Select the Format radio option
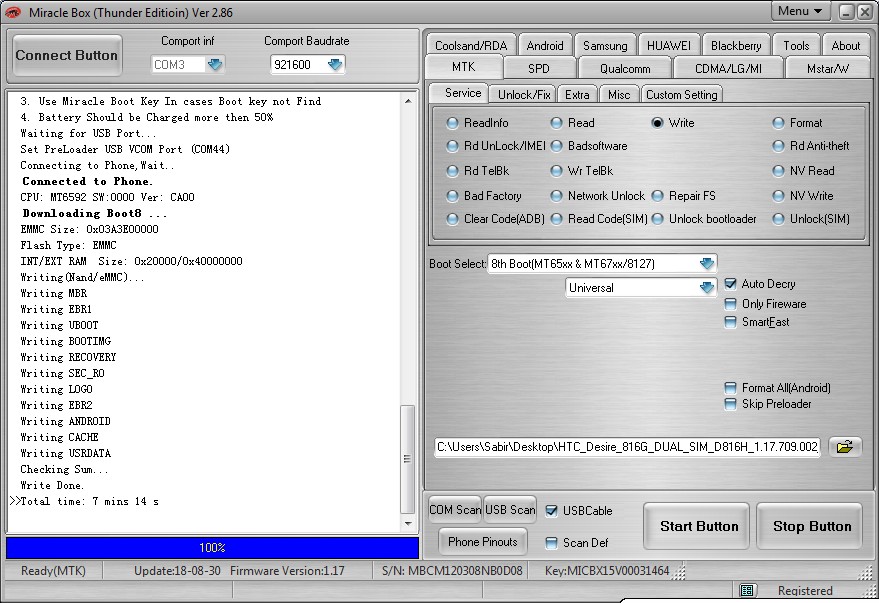The image size is (879, 603). tap(778, 123)
